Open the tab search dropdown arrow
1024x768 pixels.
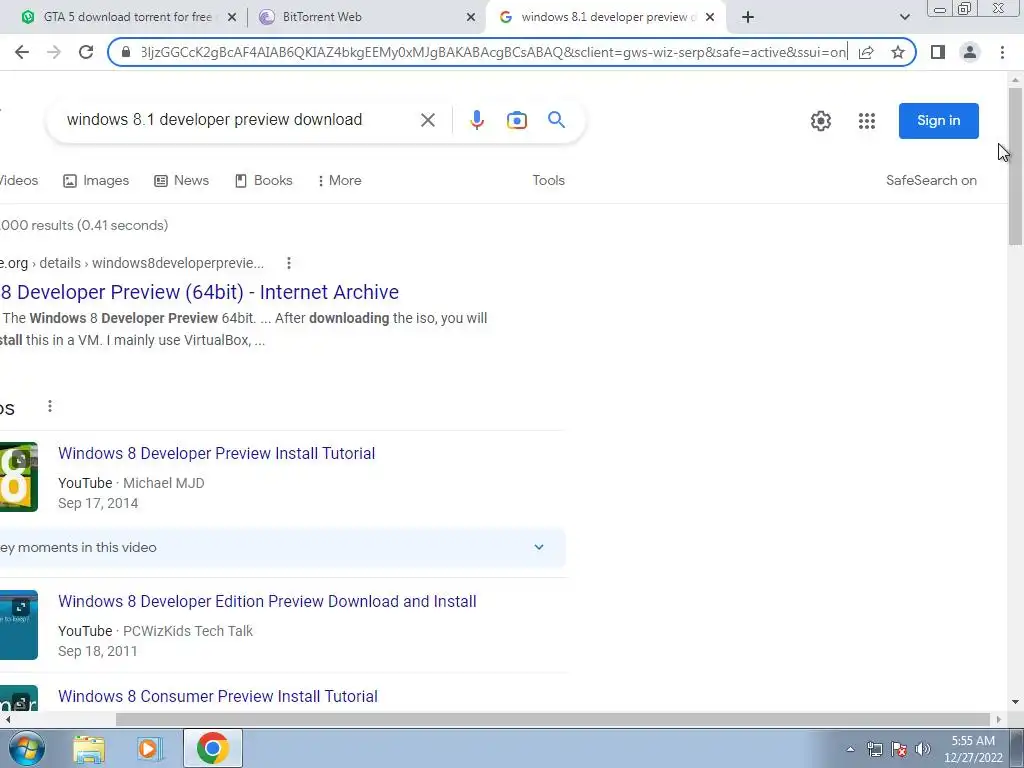(904, 17)
